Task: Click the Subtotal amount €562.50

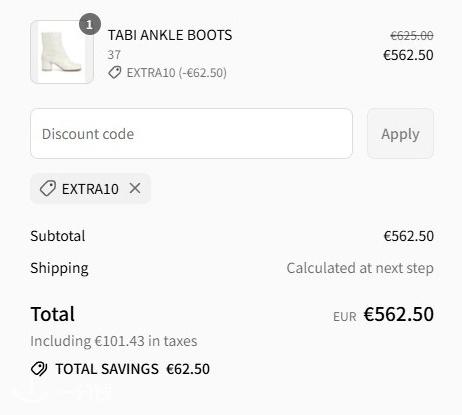Action: pos(409,236)
